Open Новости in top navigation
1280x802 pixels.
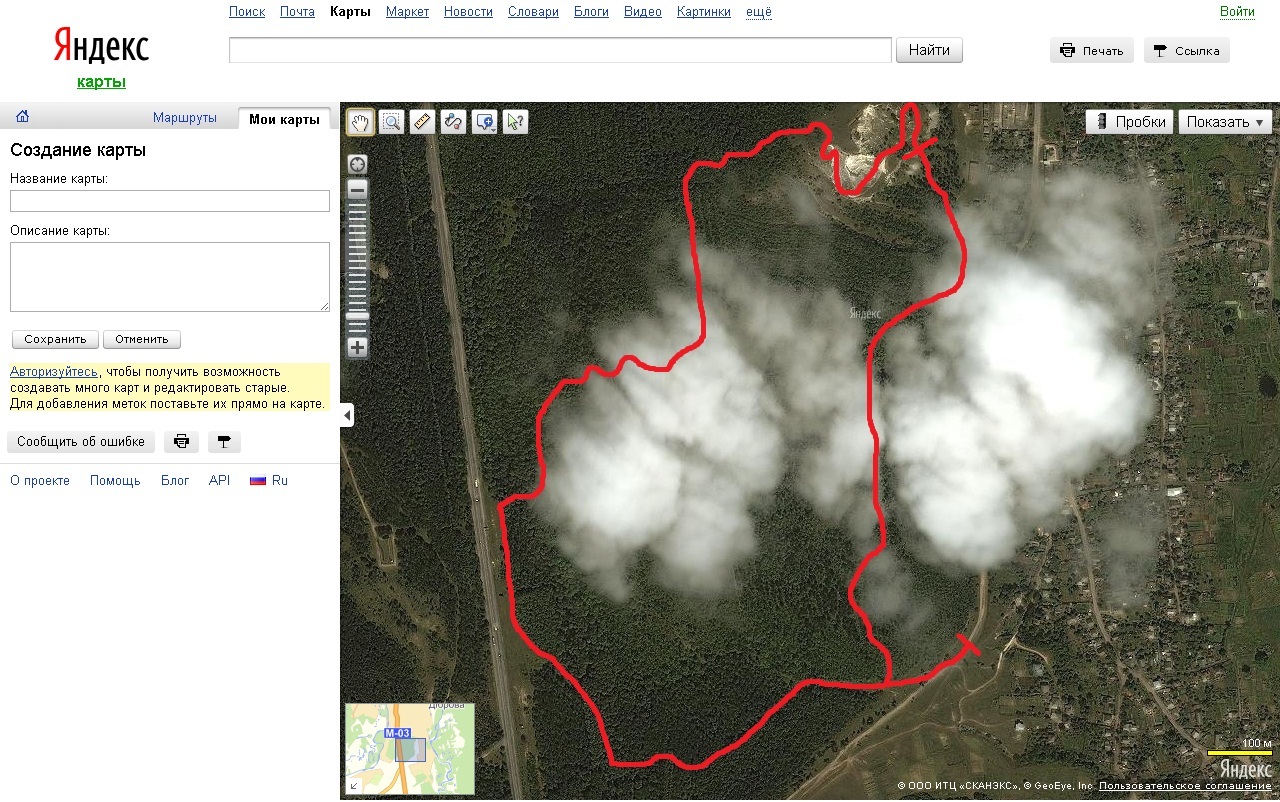click(x=468, y=12)
